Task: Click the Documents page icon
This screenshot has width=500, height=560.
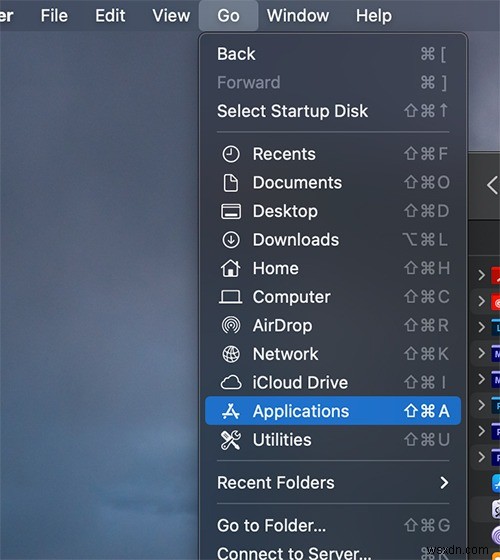Action: point(231,183)
